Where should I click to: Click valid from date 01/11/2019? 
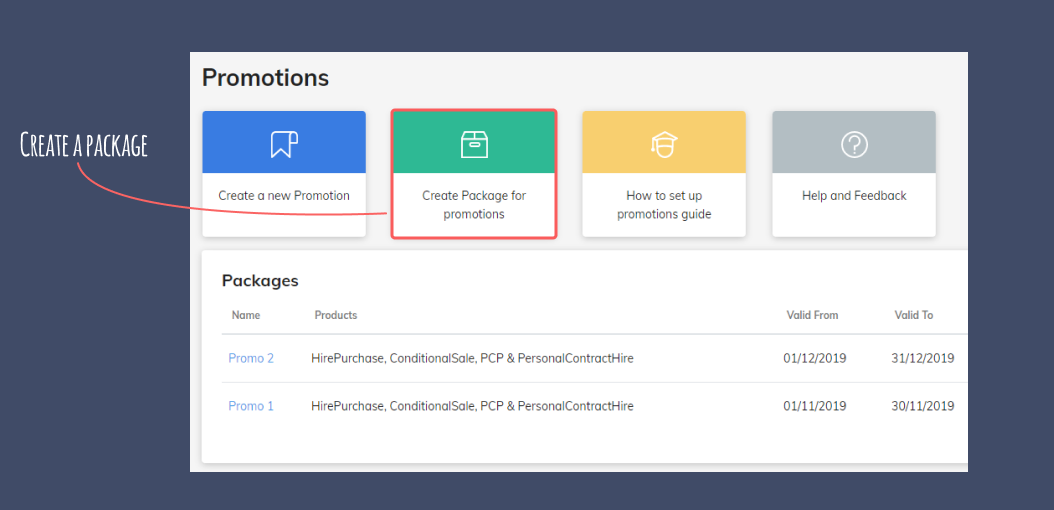coord(815,406)
